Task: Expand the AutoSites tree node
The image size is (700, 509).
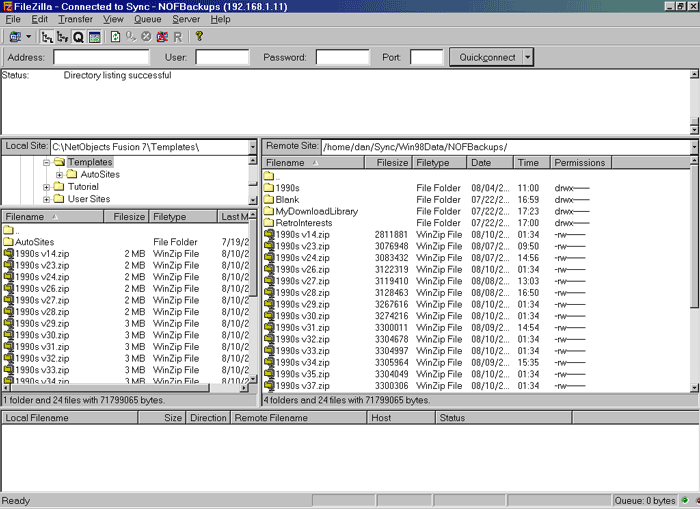Action: [59, 175]
